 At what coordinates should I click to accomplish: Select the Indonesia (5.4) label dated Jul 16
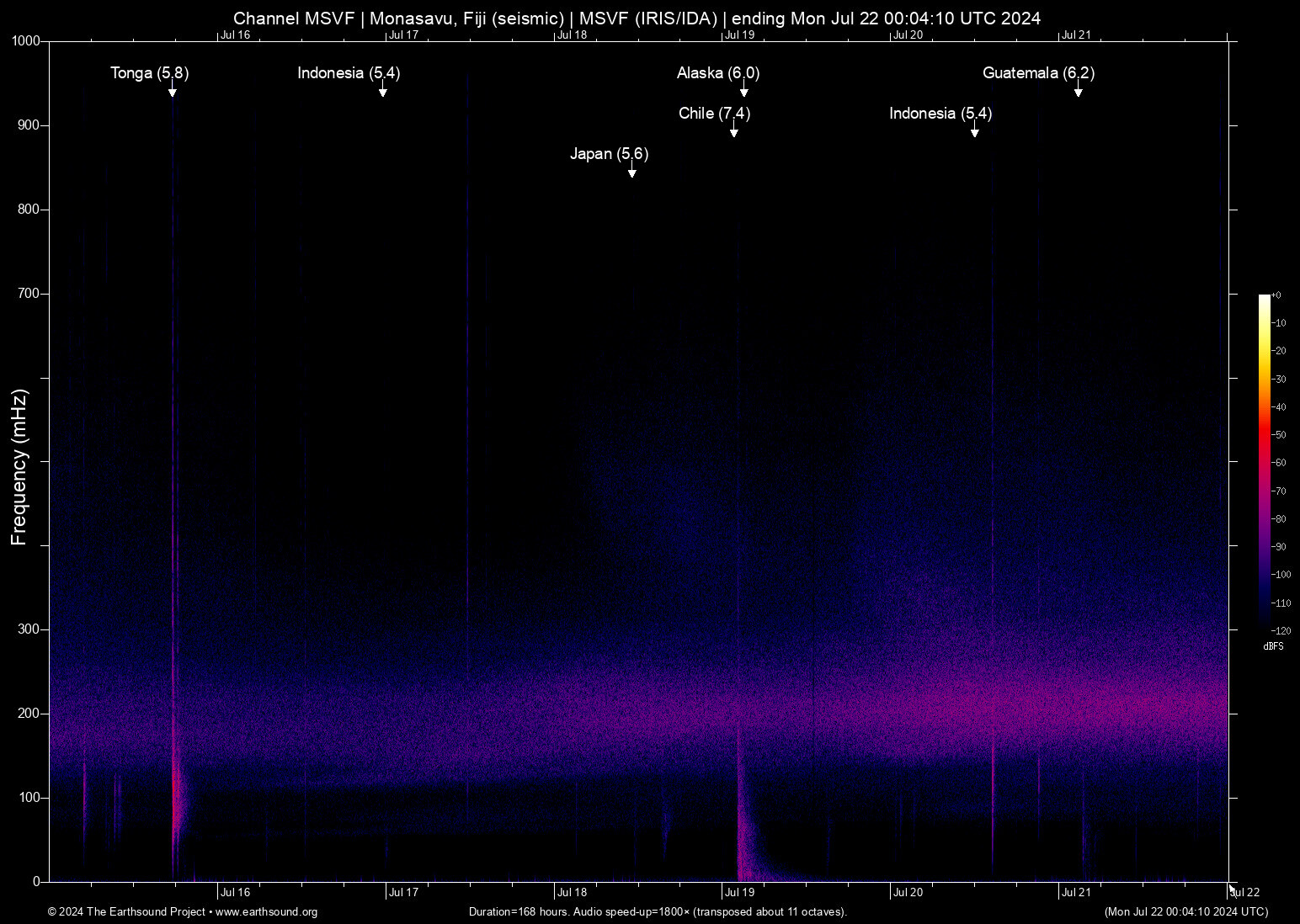coord(349,73)
